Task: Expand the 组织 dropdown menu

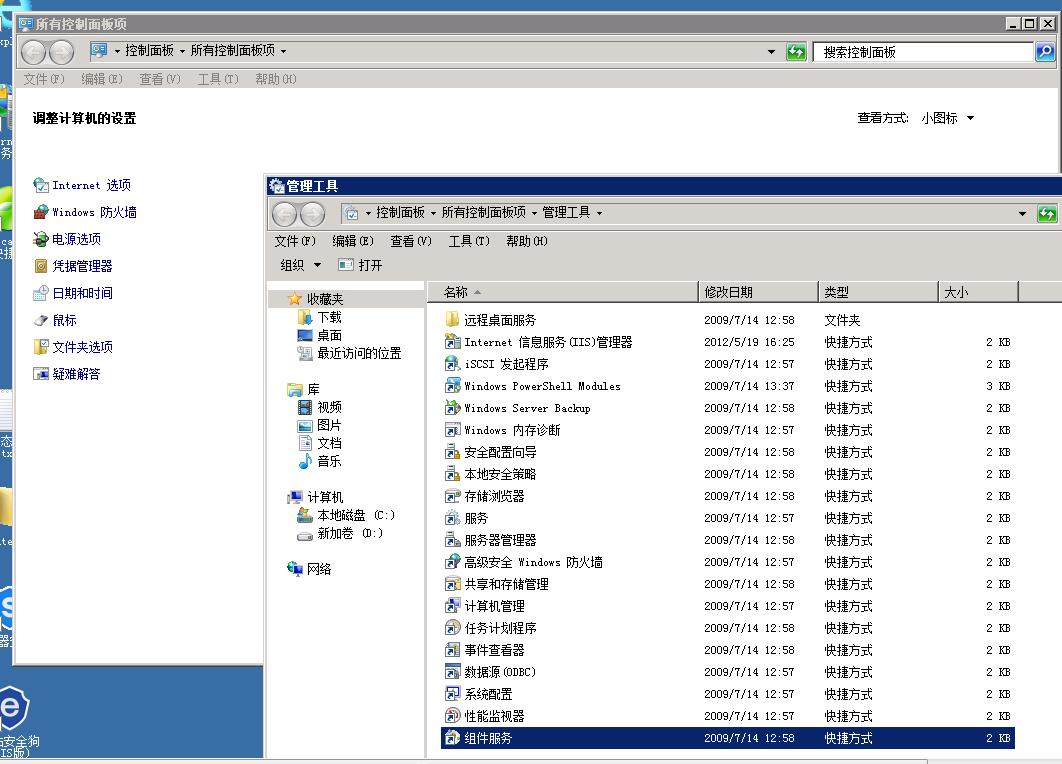Action: (301, 265)
